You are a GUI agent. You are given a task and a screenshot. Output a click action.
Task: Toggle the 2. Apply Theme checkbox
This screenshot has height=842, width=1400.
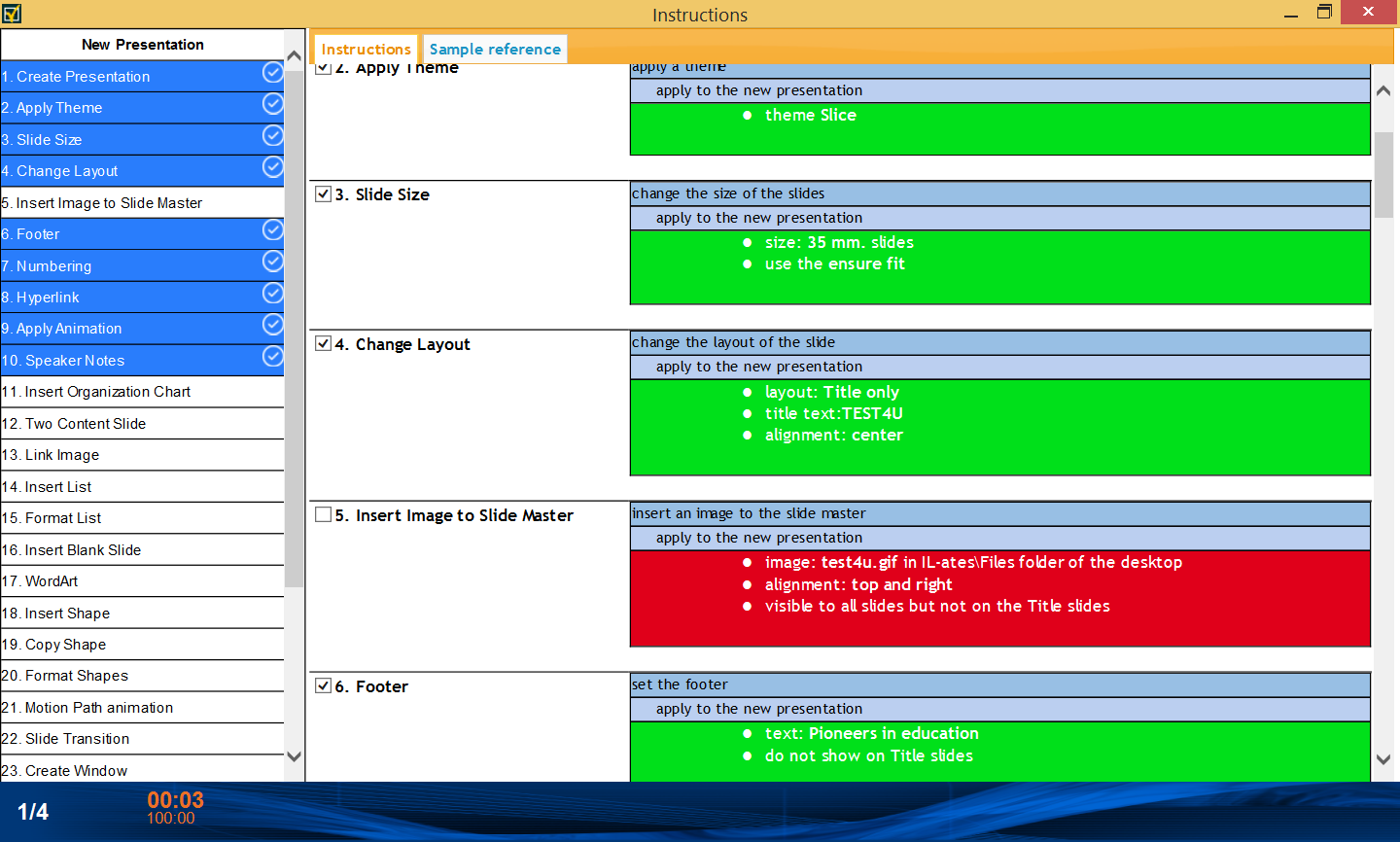point(324,68)
